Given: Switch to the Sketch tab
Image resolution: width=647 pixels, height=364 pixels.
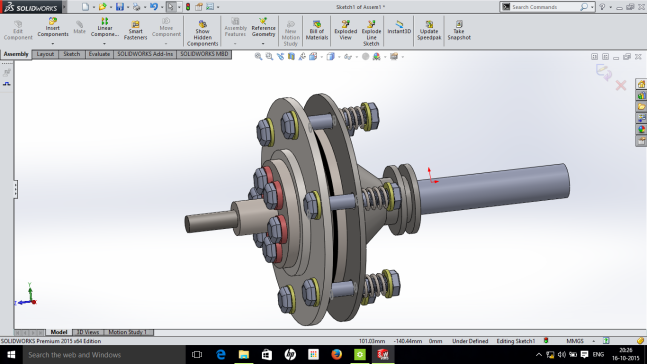Looking at the screenshot, I should click(x=72, y=54).
